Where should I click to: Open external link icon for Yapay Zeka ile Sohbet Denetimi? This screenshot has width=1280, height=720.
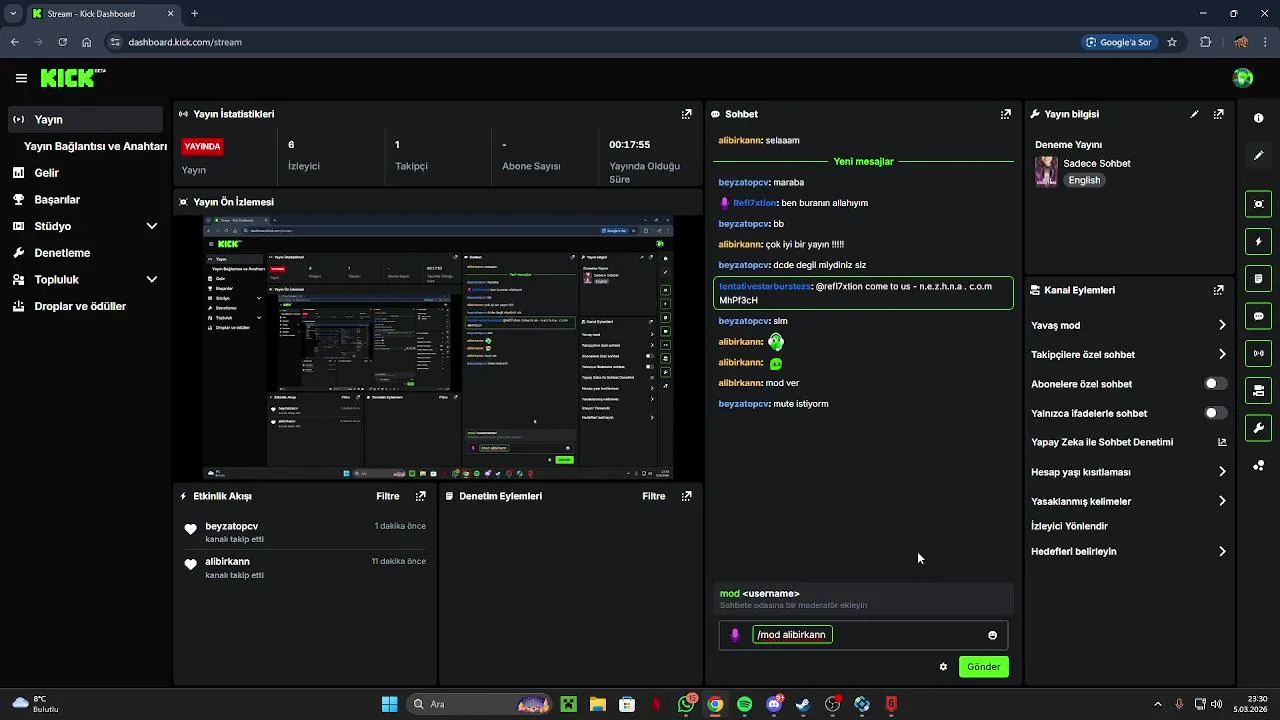click(x=1222, y=442)
